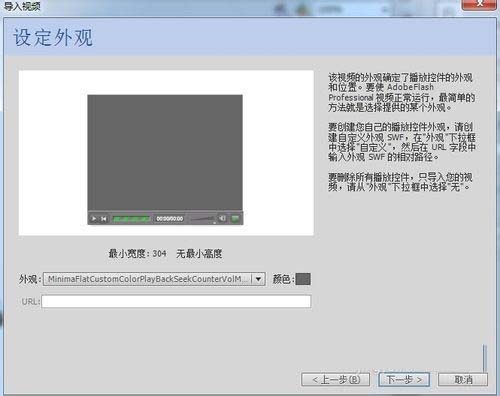Click the skin description text paragraph

(x=401, y=92)
